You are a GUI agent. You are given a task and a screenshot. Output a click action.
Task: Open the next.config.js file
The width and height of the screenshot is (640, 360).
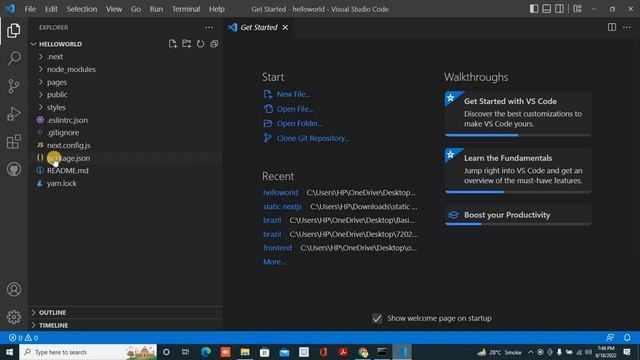tap(69, 145)
